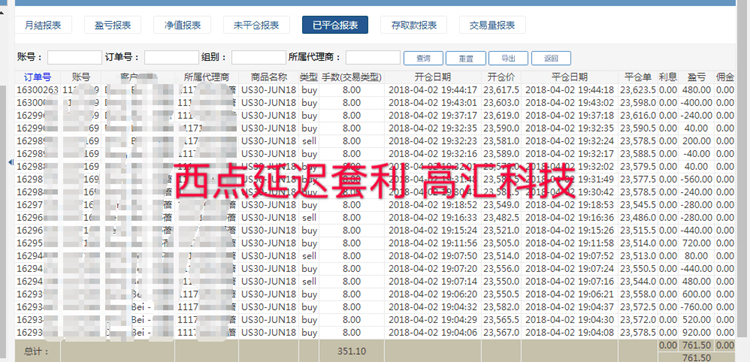Expand the left panel with the small arrow
Screen dimensions: 750x362
tap(11, 163)
